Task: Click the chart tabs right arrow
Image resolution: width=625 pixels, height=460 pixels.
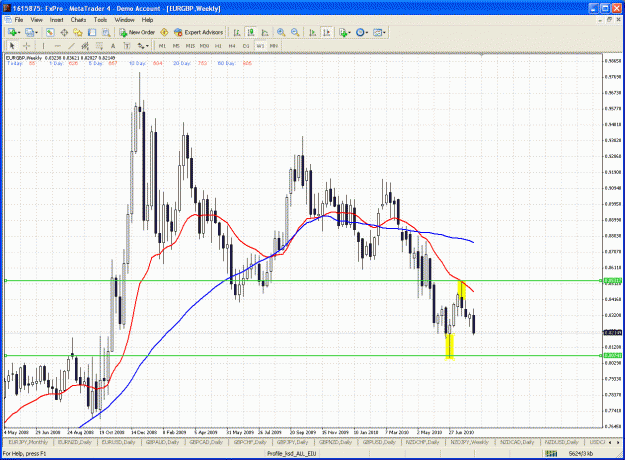Action: (x=618, y=442)
